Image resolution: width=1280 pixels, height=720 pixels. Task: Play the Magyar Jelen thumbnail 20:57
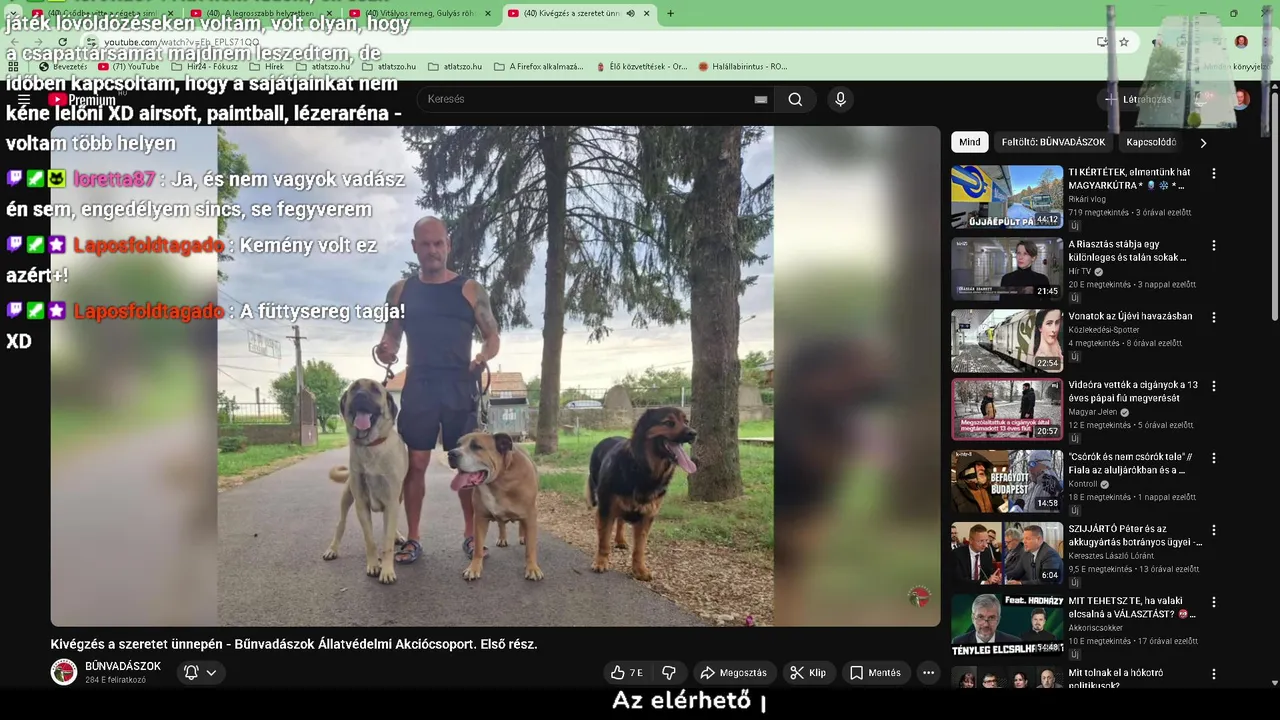click(x=1007, y=409)
